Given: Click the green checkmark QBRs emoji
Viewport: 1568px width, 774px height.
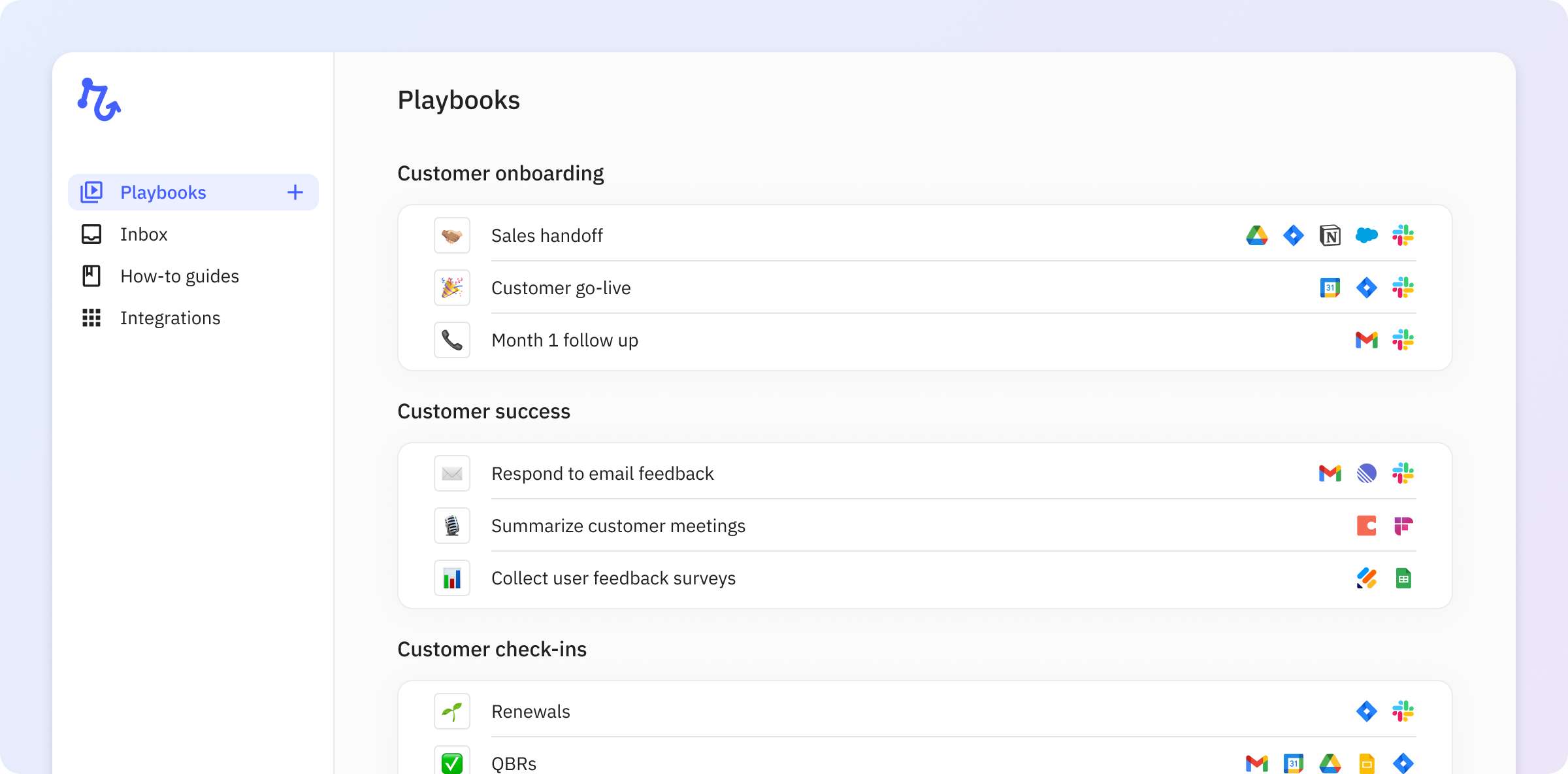Looking at the screenshot, I should pyautogui.click(x=452, y=762).
